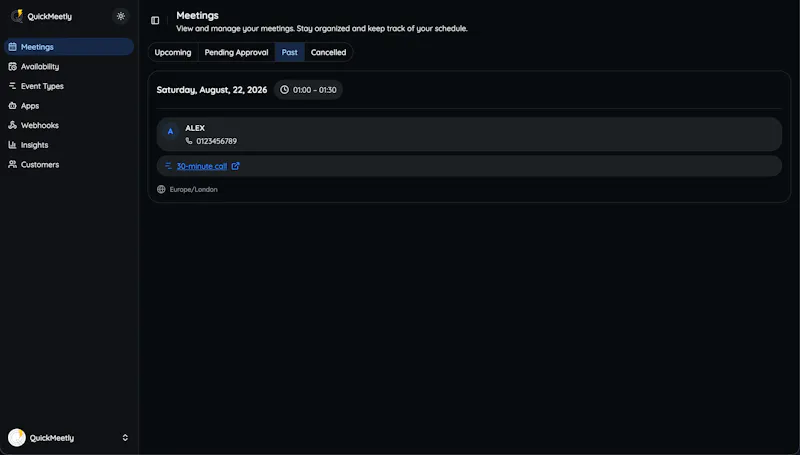800x455 pixels.
Task: Click the QuickMeetly logo icon
Action: tap(17, 16)
